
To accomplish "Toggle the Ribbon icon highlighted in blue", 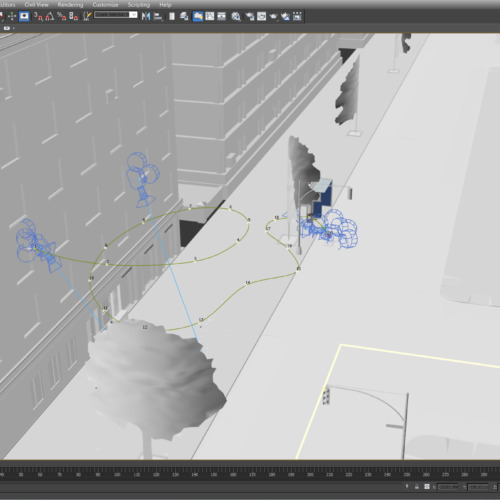I will (198, 16).
